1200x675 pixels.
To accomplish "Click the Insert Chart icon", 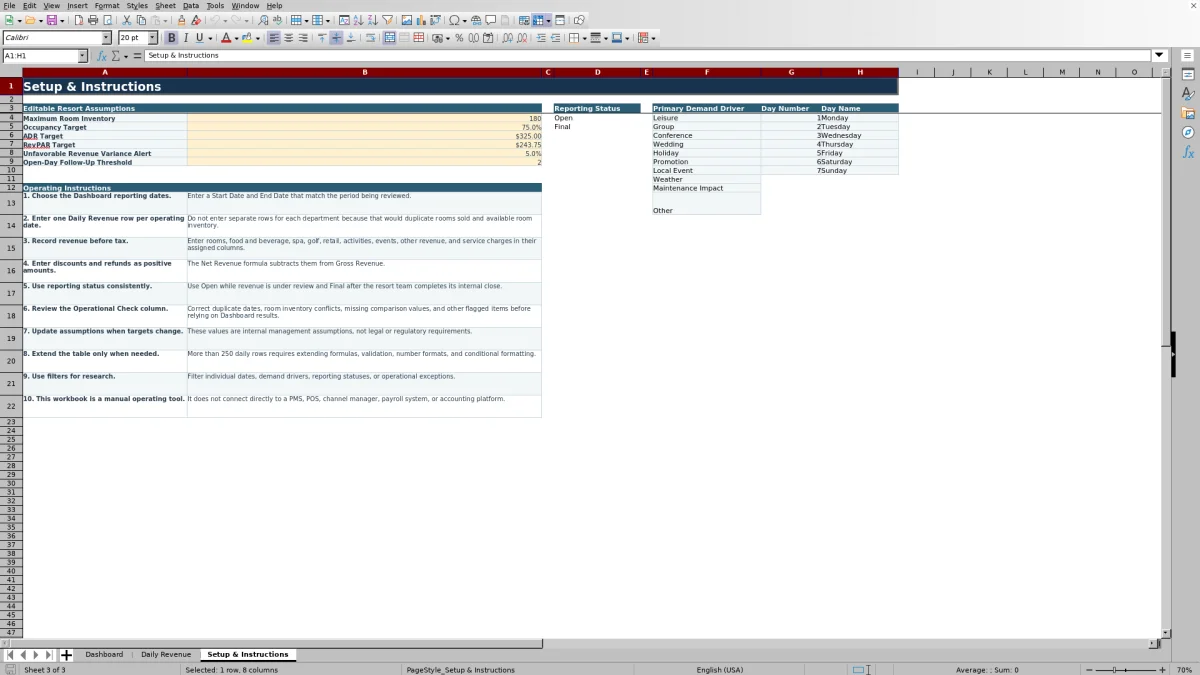I will coord(421,20).
